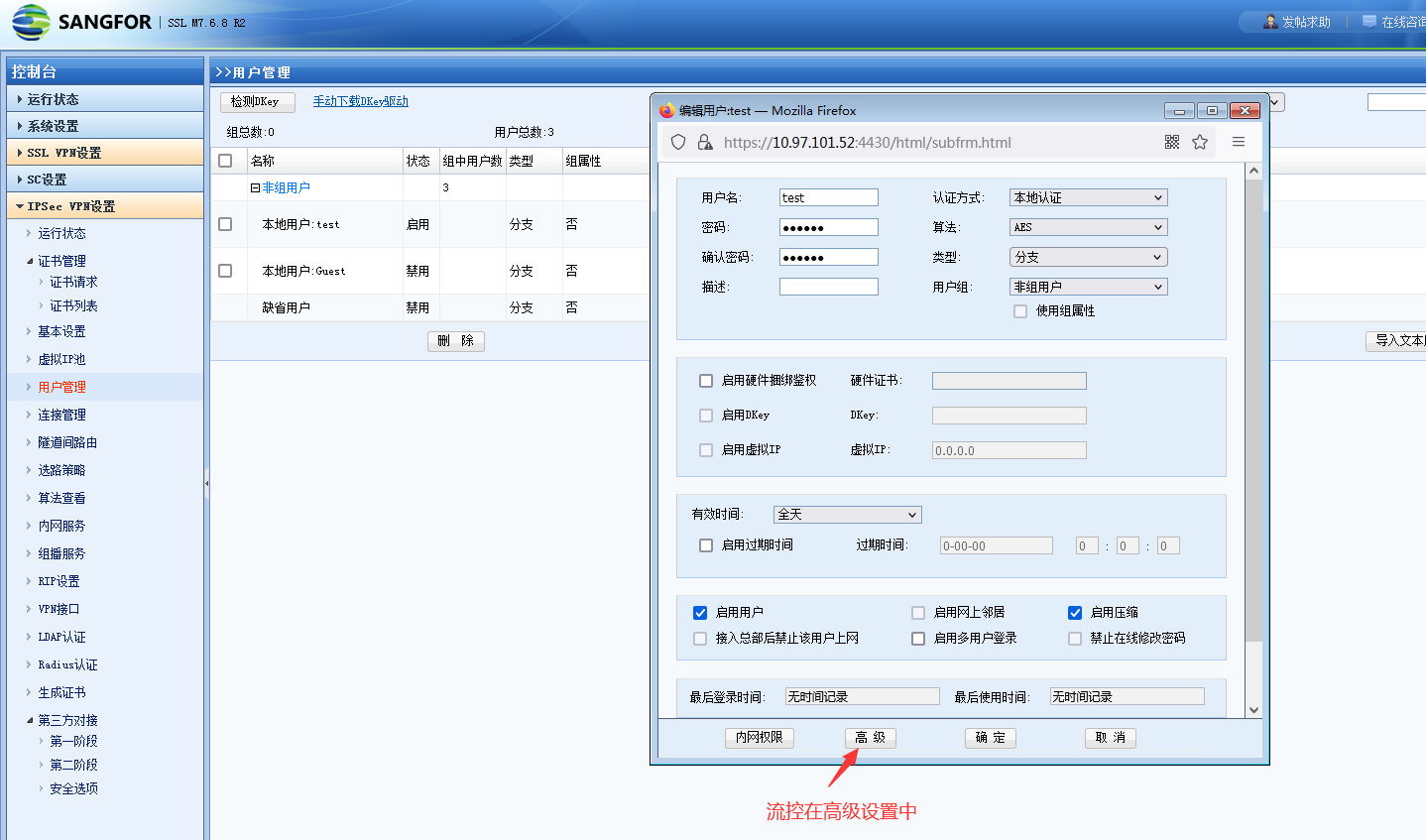Click the 高级 button

click(870, 738)
